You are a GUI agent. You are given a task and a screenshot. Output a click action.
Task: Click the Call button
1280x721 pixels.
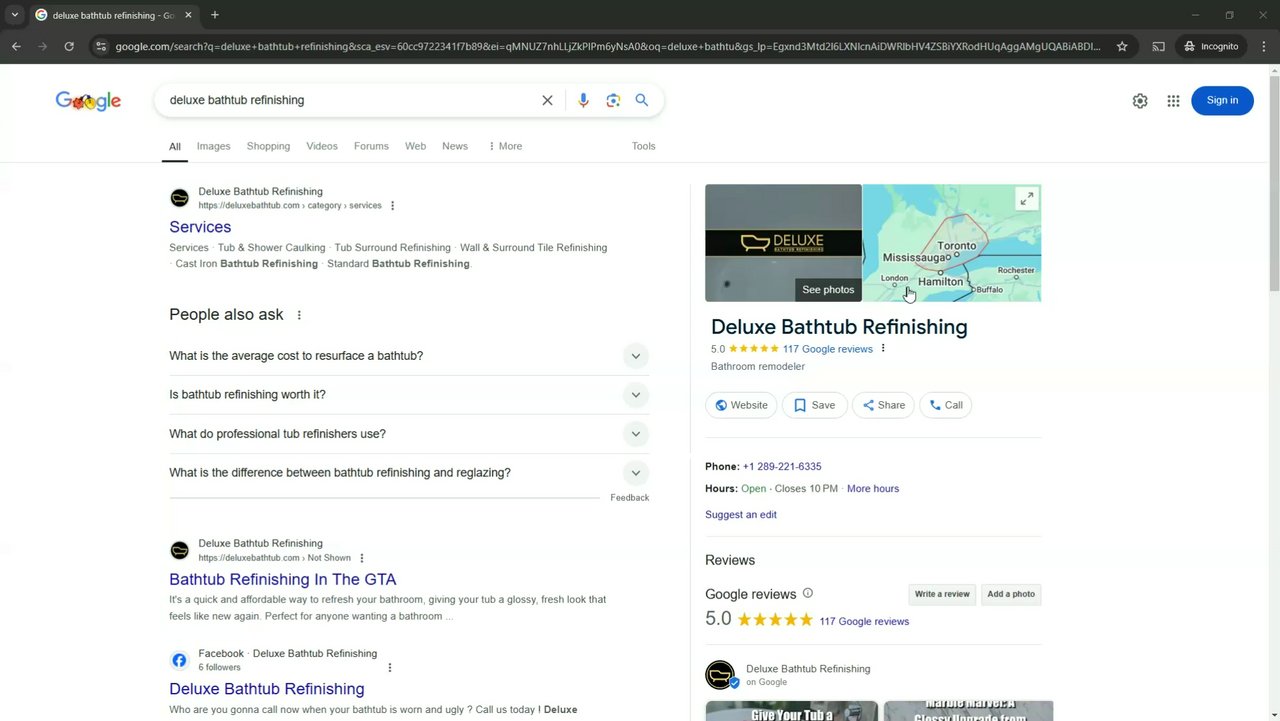(x=945, y=405)
